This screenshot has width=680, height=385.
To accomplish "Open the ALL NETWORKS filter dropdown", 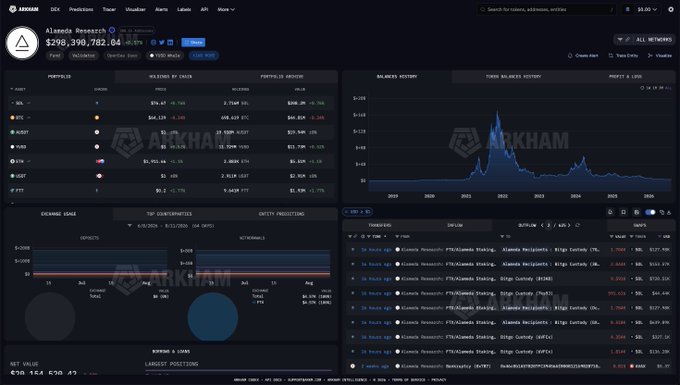I will click(x=644, y=39).
